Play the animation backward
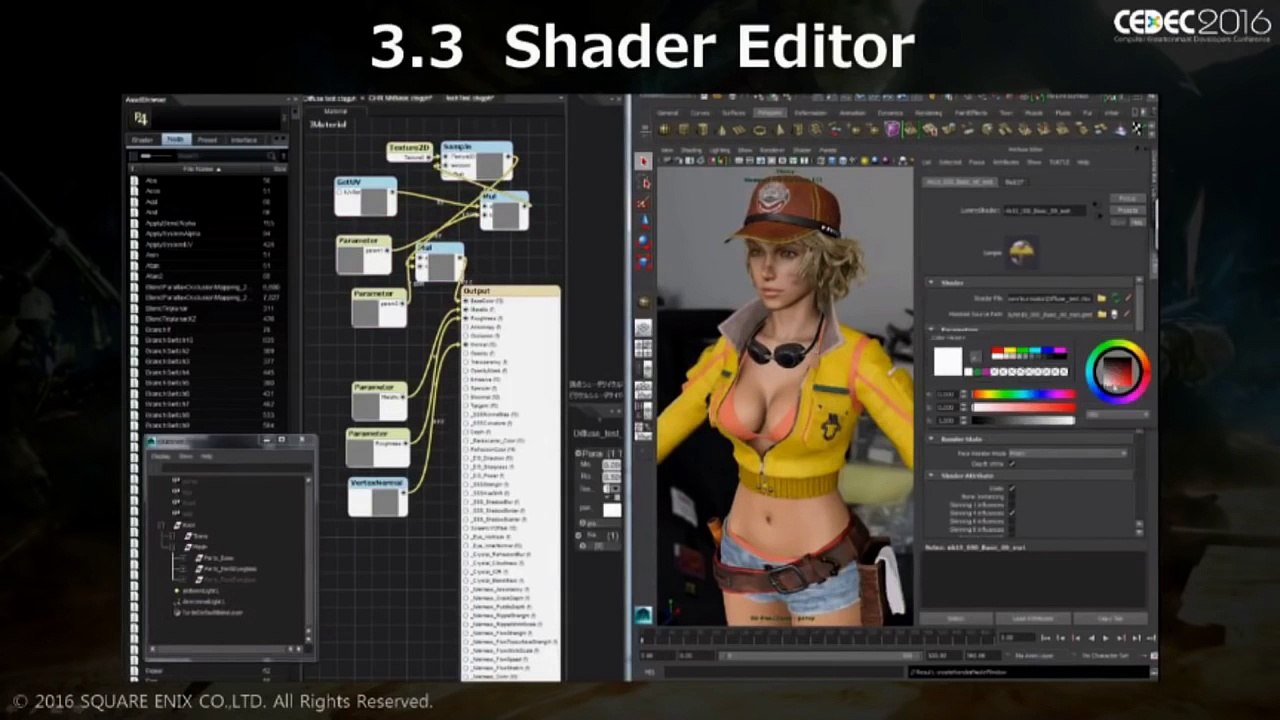Image resolution: width=1280 pixels, height=720 pixels. pyautogui.click(x=1091, y=638)
